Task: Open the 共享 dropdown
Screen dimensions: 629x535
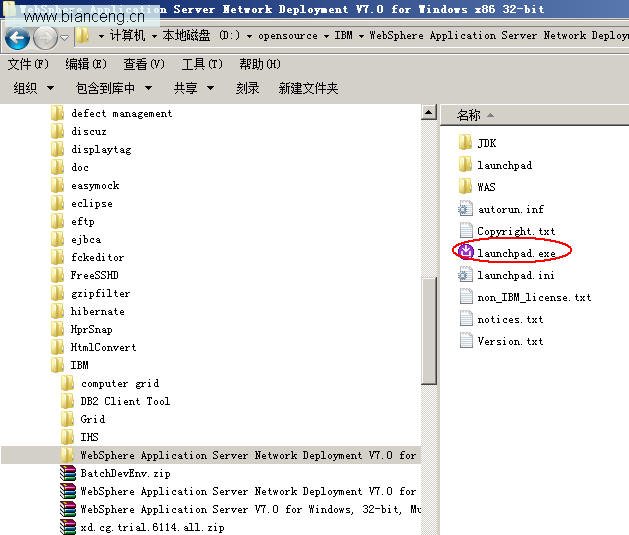Action: pyautogui.click(x=194, y=88)
